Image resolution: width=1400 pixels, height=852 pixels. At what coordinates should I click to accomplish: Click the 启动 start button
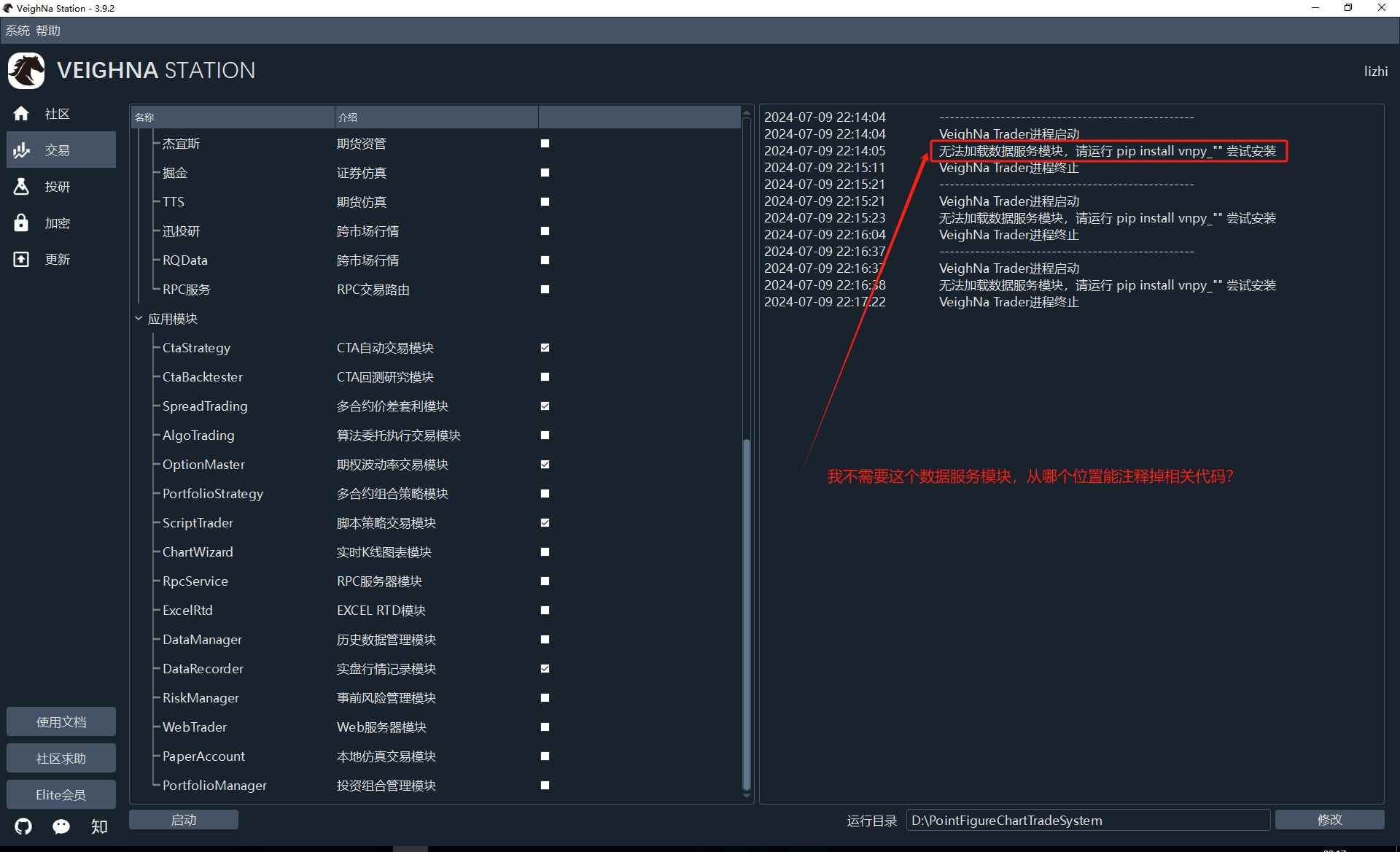click(184, 820)
